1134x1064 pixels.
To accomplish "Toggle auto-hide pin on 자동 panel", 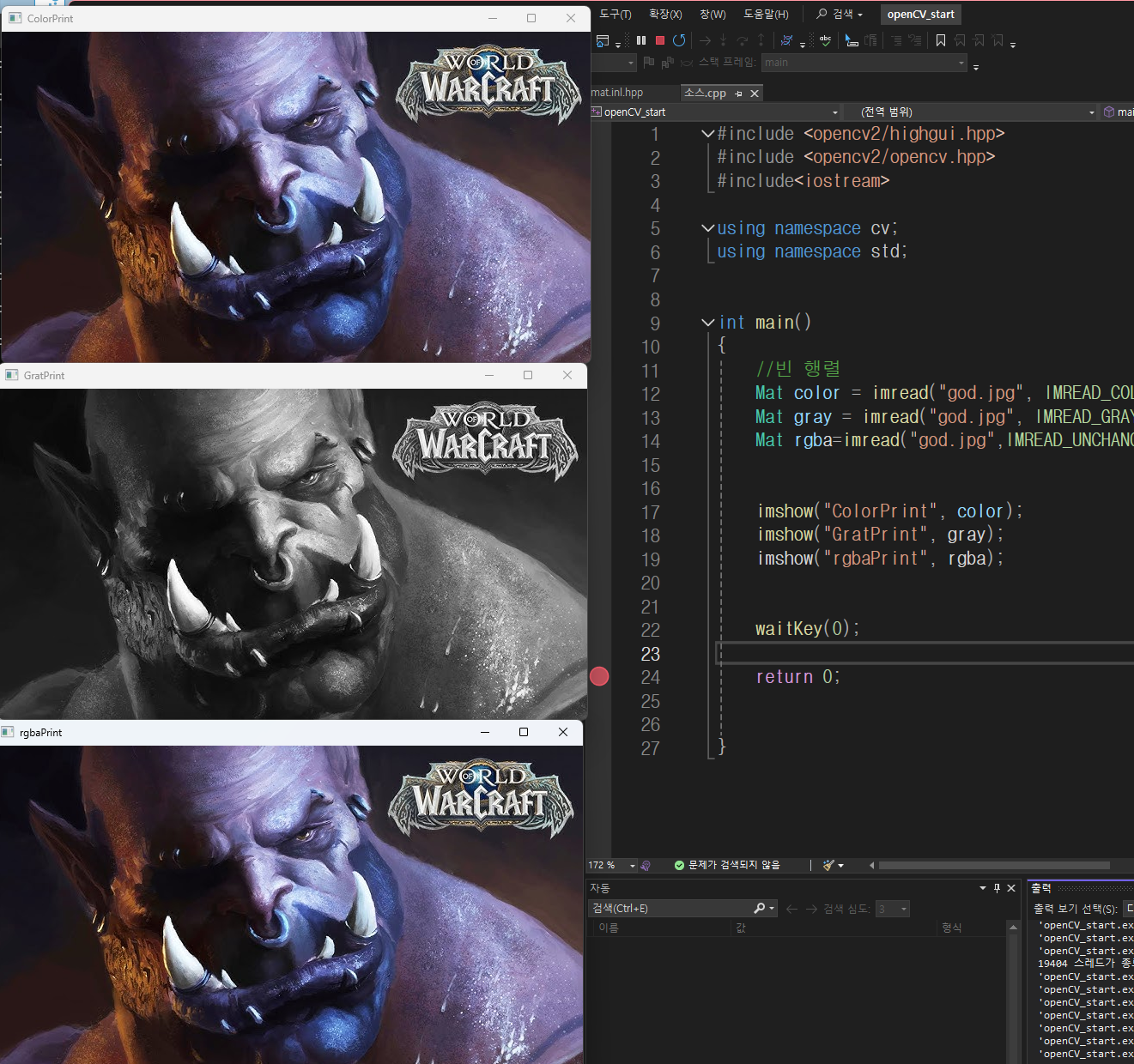I will [997, 888].
